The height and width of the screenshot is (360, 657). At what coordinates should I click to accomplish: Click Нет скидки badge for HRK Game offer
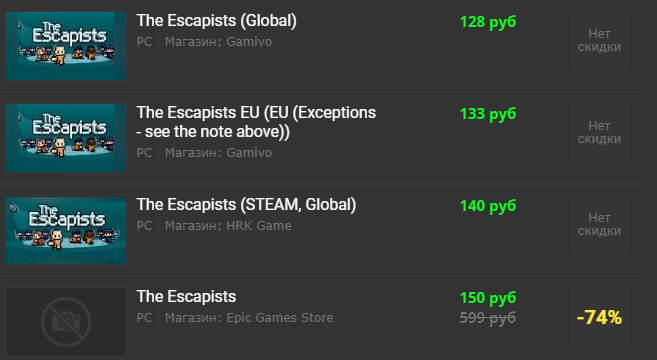pyautogui.click(x=599, y=224)
